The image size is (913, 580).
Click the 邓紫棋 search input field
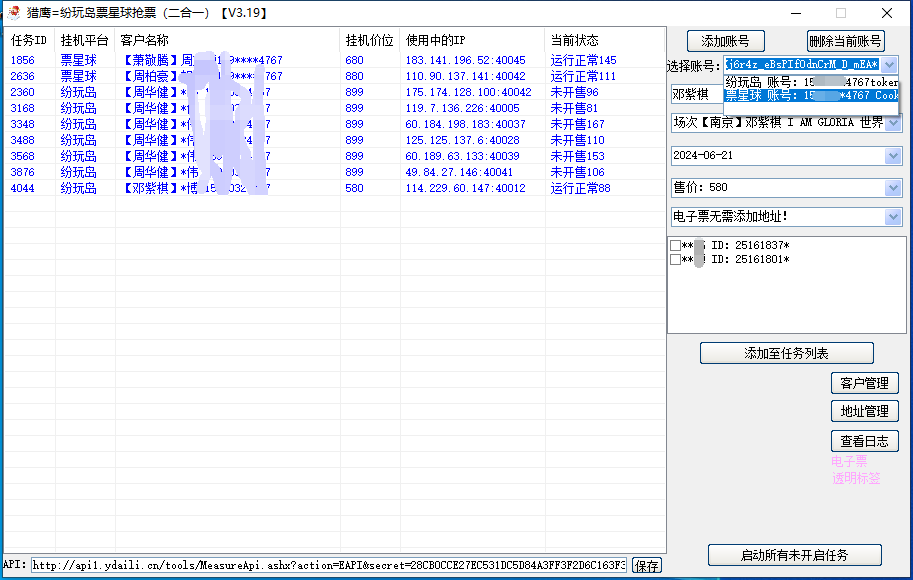point(697,94)
